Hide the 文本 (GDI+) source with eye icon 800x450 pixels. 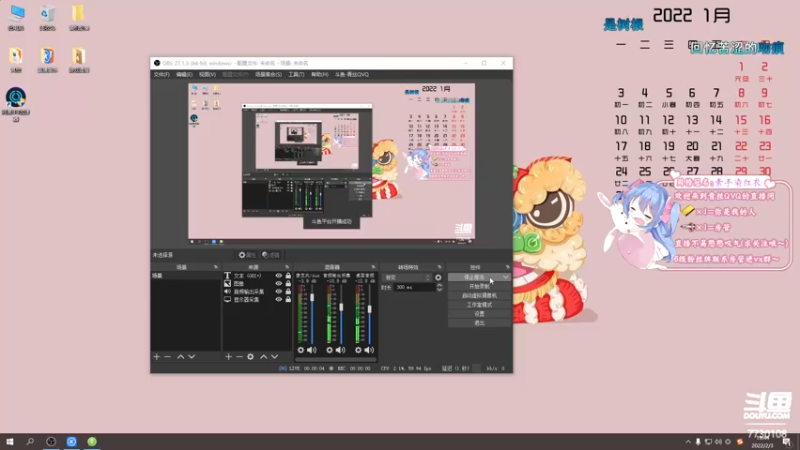(x=279, y=276)
